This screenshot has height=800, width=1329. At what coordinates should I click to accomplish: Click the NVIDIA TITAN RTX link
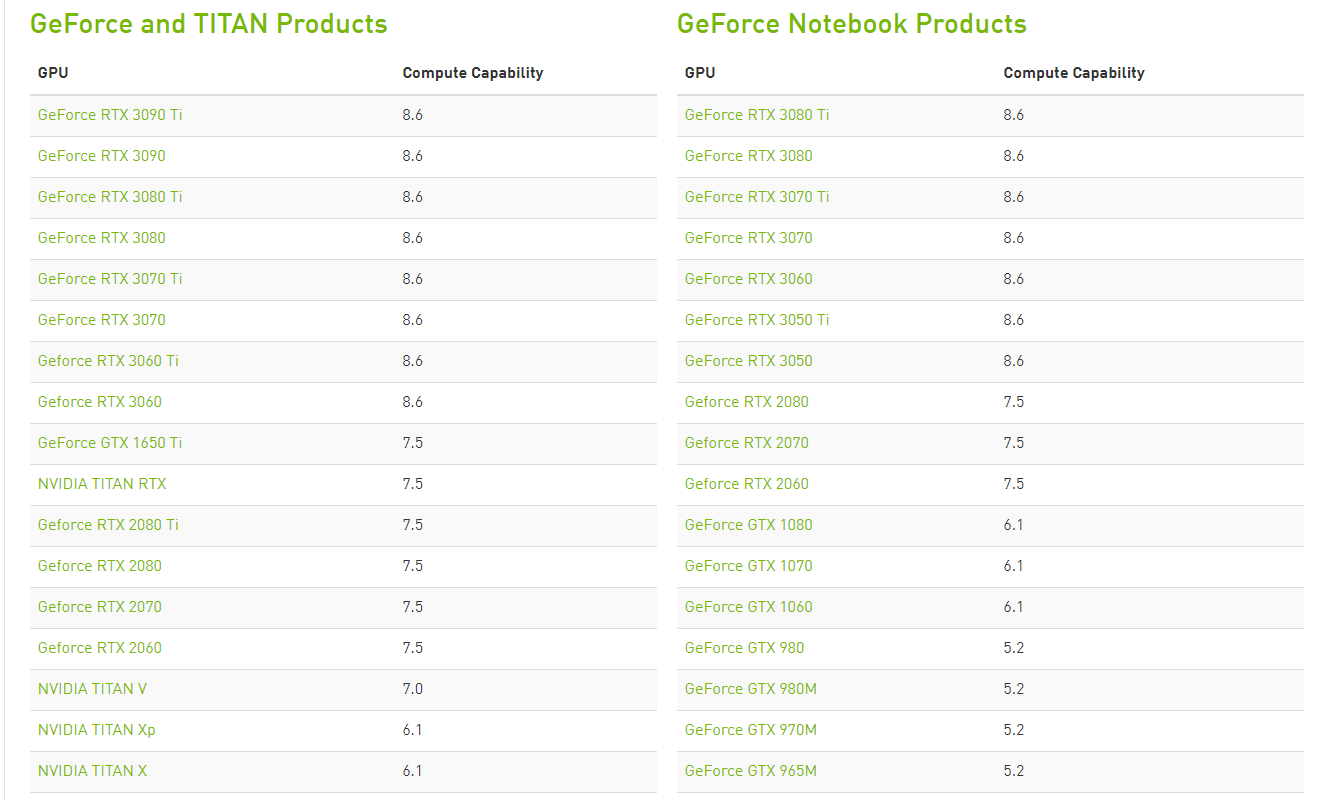(x=102, y=484)
